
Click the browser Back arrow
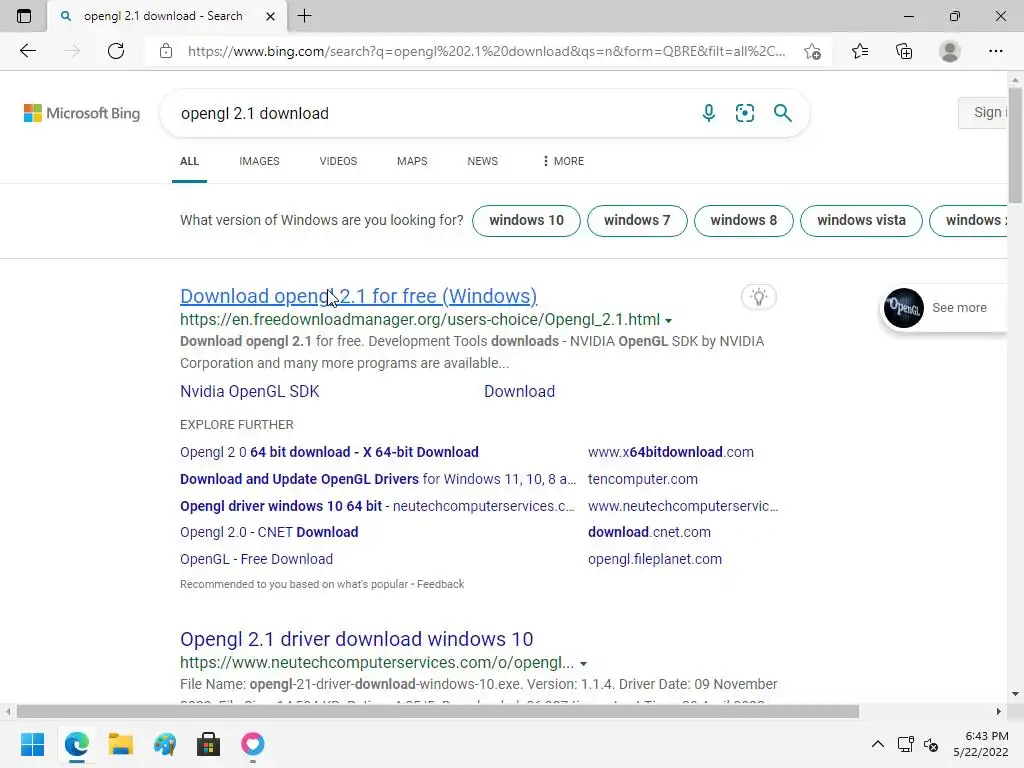[27, 51]
